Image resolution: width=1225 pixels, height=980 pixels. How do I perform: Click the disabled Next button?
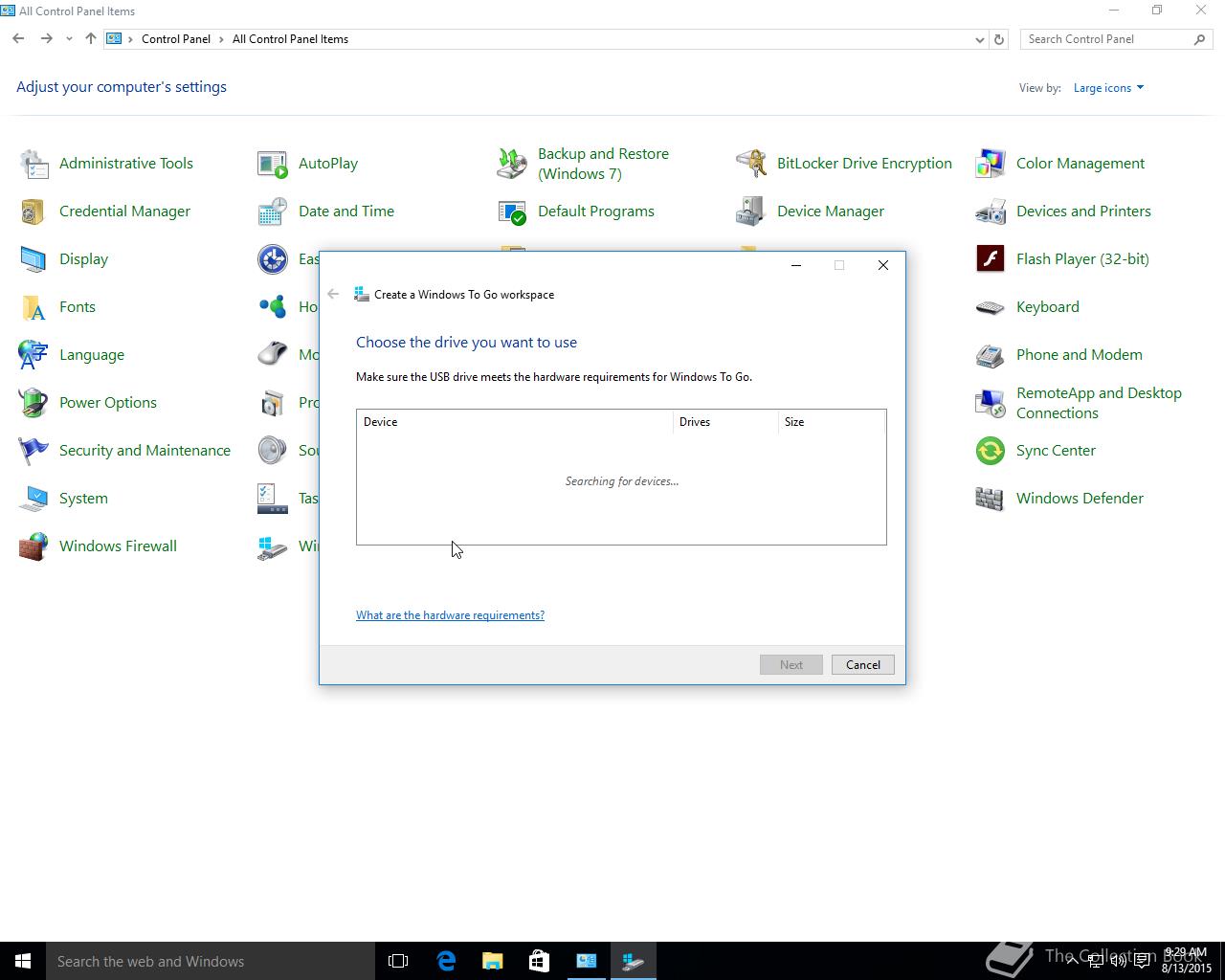(x=791, y=665)
